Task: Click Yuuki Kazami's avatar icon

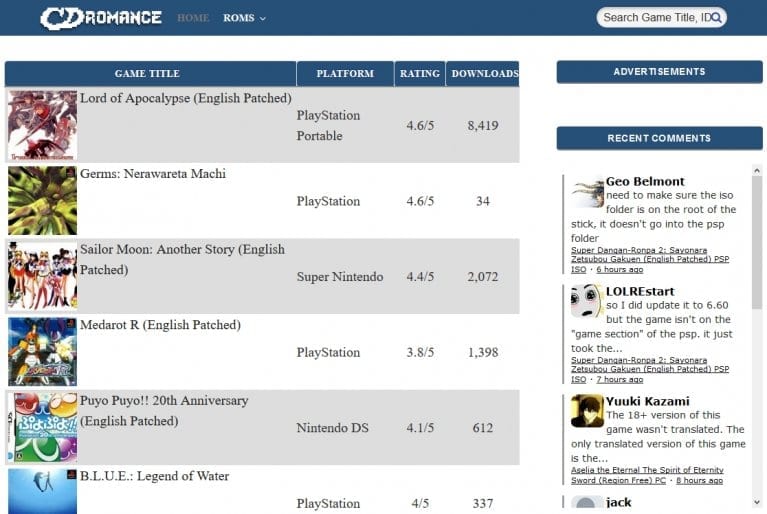Action: point(587,410)
